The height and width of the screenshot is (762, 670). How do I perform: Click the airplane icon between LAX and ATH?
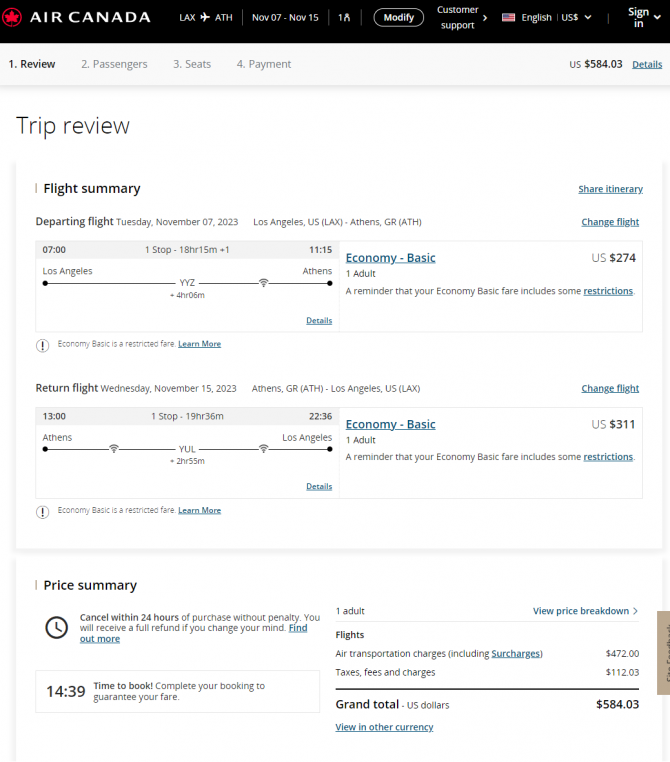click(205, 17)
